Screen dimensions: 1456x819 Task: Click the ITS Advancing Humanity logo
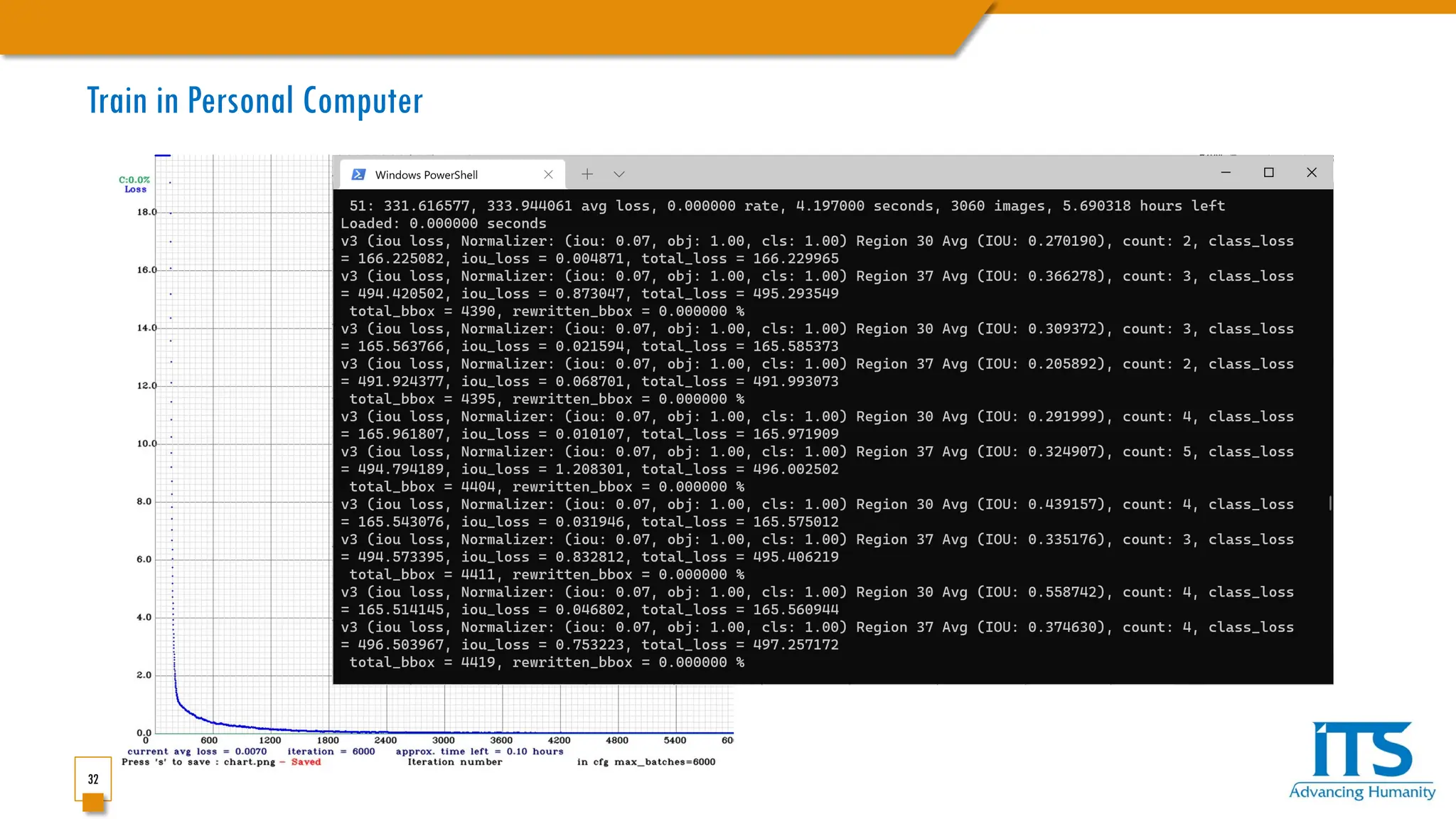tap(1362, 761)
